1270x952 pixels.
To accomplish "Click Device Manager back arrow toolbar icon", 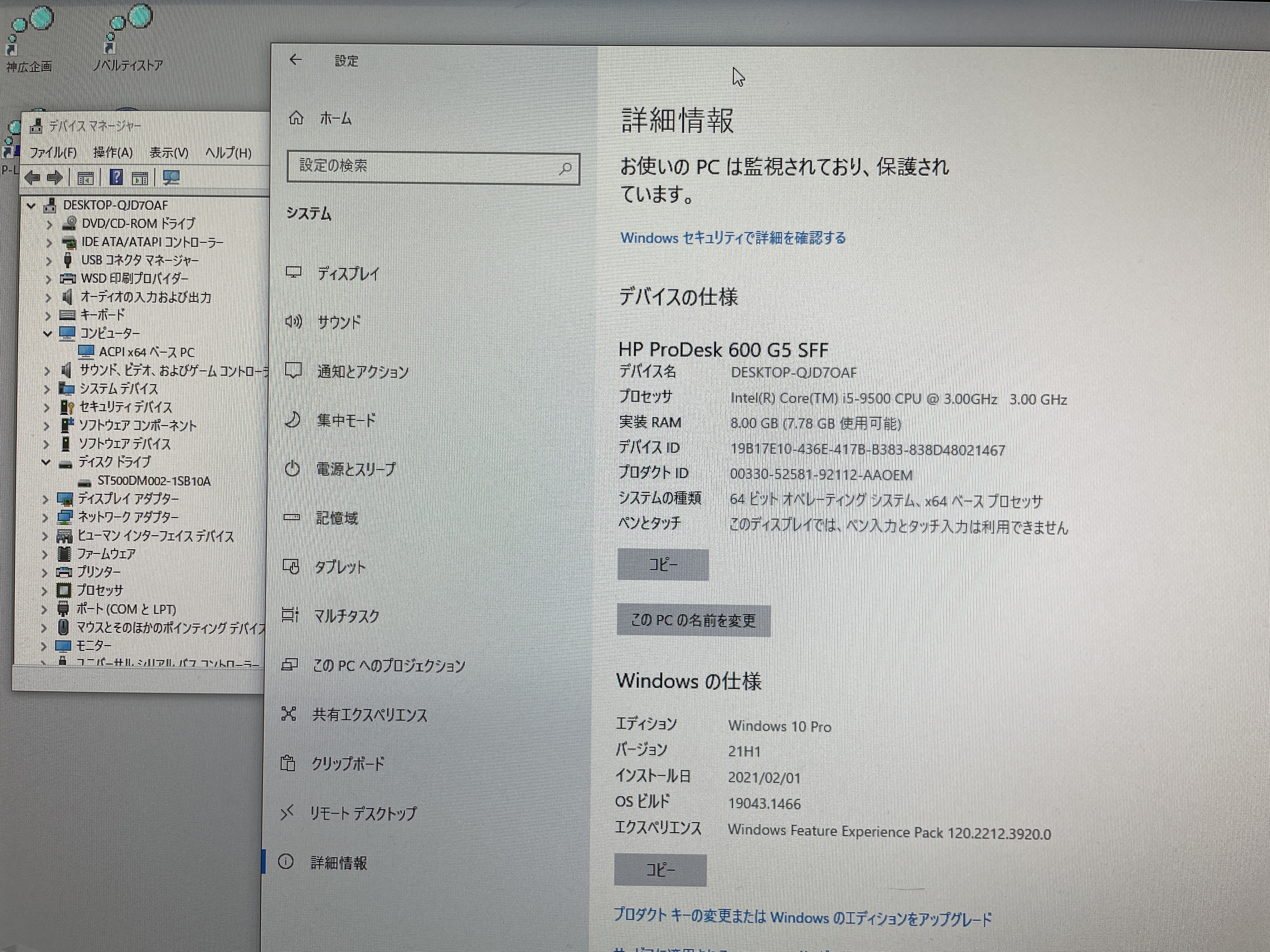I will 33,178.
